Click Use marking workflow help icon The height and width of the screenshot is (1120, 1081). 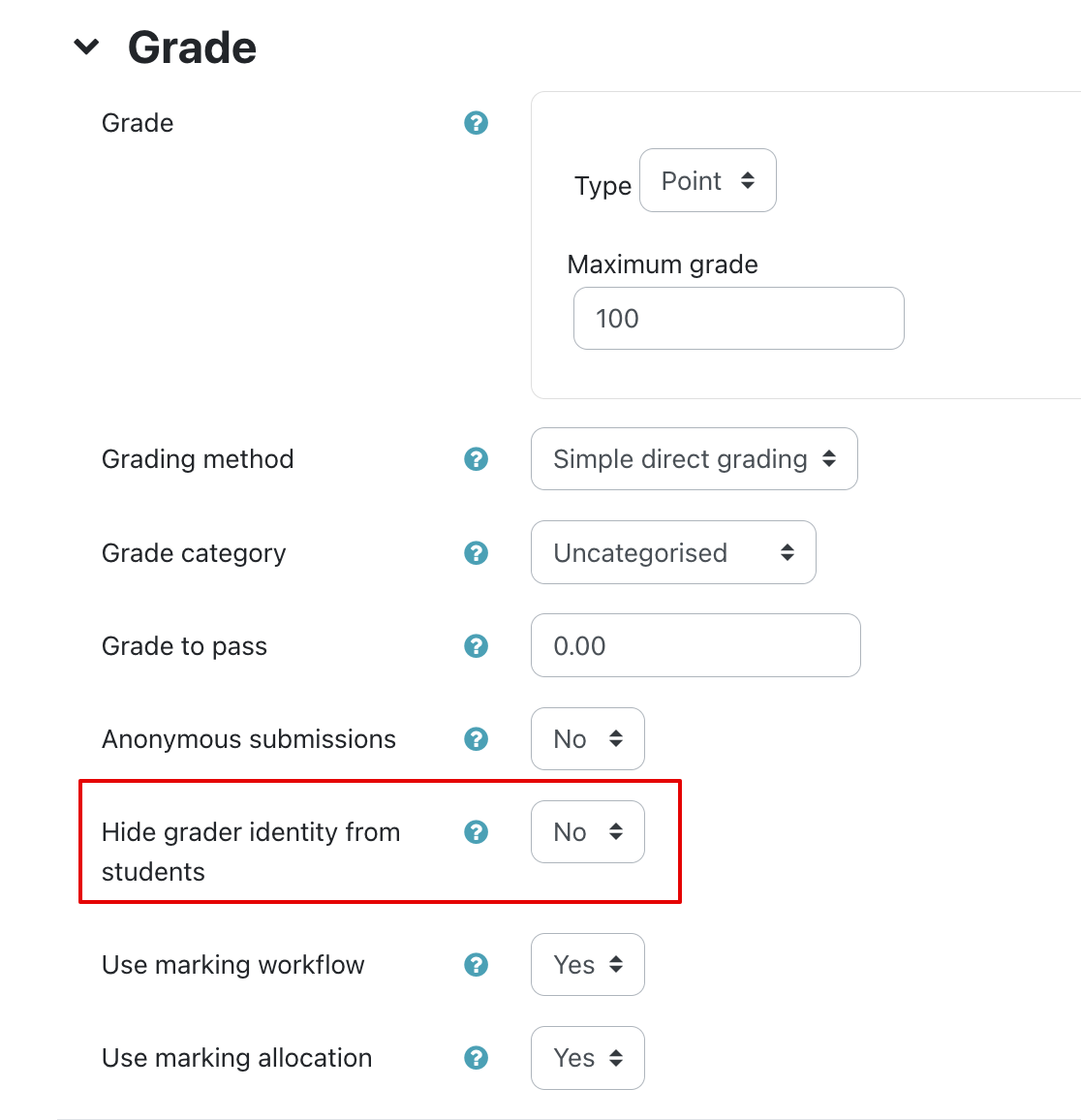tap(476, 965)
